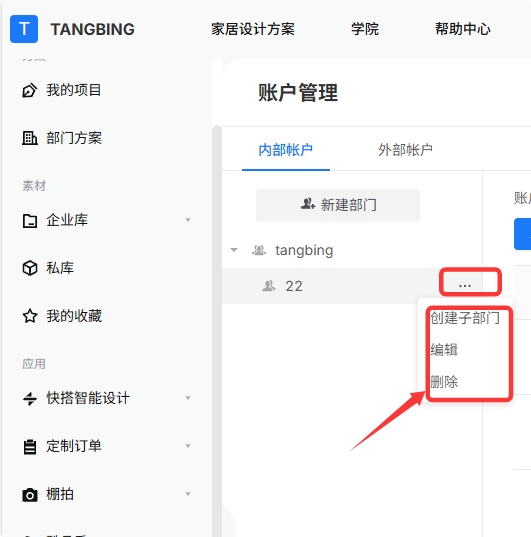
Task: Open 我的项目 via its pencil icon
Action: [x=29, y=90]
